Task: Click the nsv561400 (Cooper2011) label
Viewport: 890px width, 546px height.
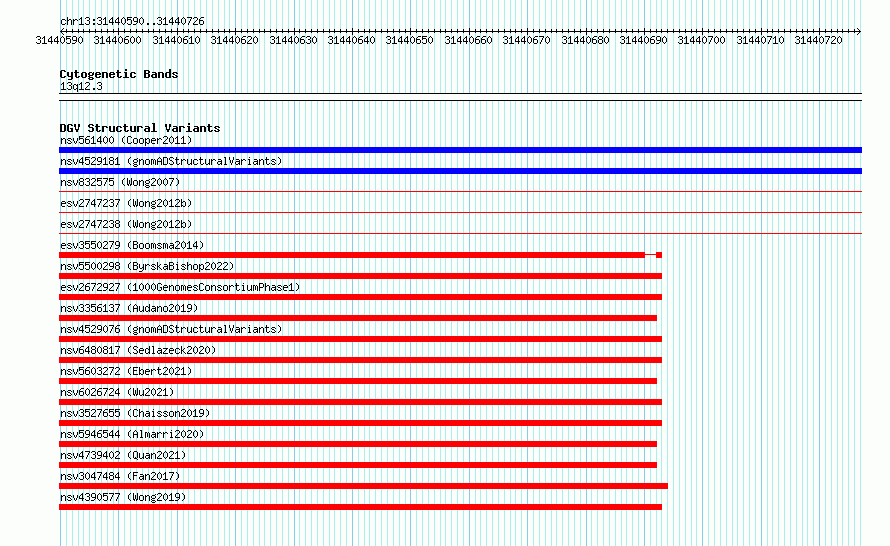Action: (126, 140)
